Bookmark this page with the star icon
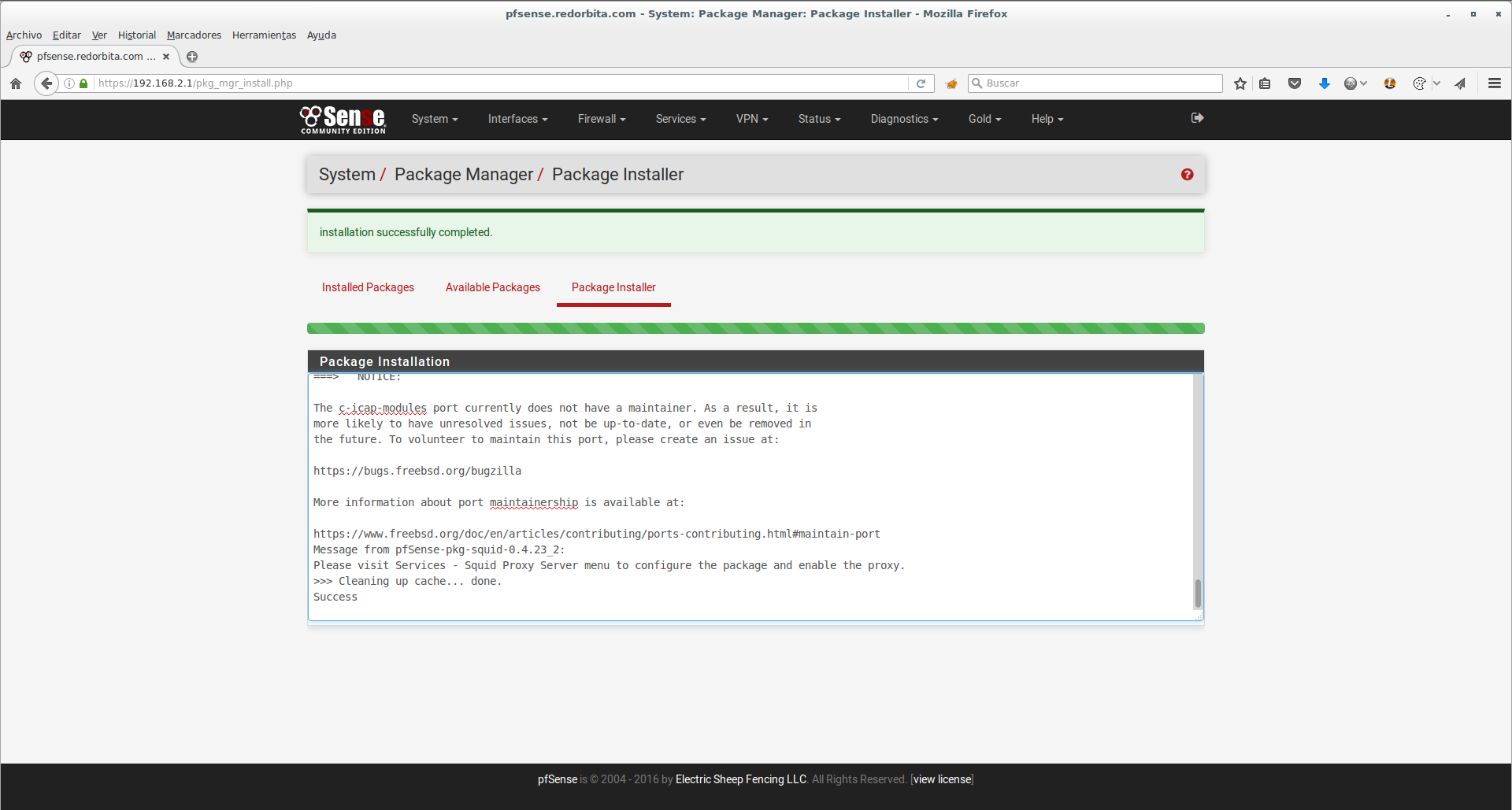This screenshot has width=1512, height=810. [1240, 83]
